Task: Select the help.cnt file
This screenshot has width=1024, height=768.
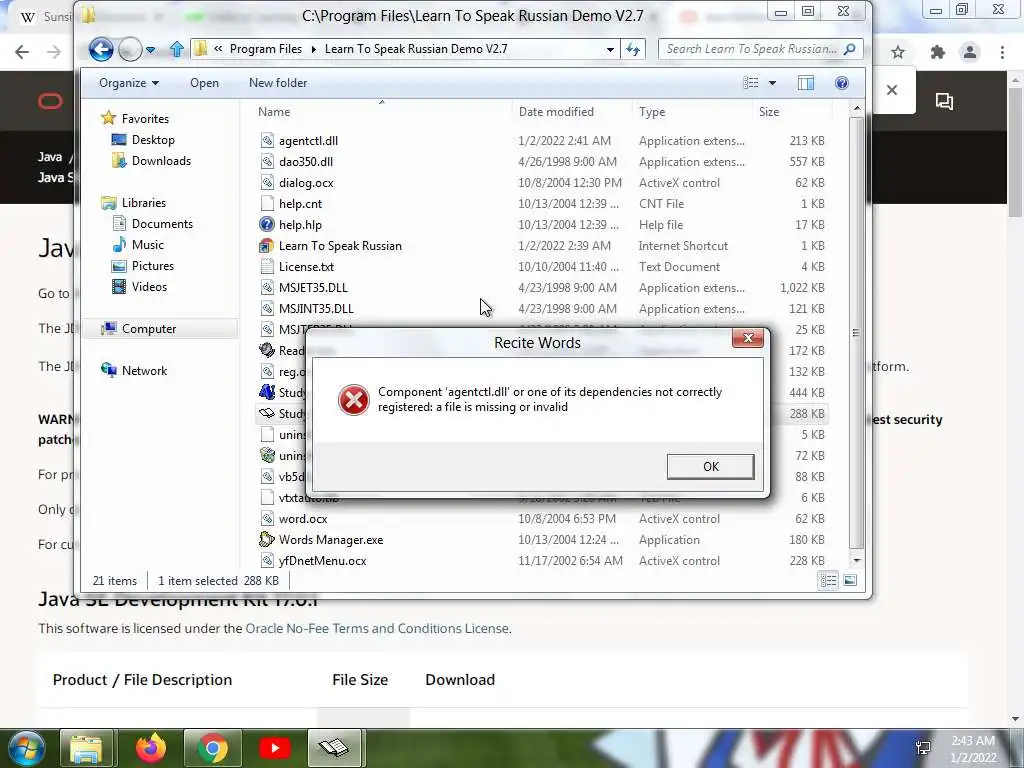Action: click(300, 204)
